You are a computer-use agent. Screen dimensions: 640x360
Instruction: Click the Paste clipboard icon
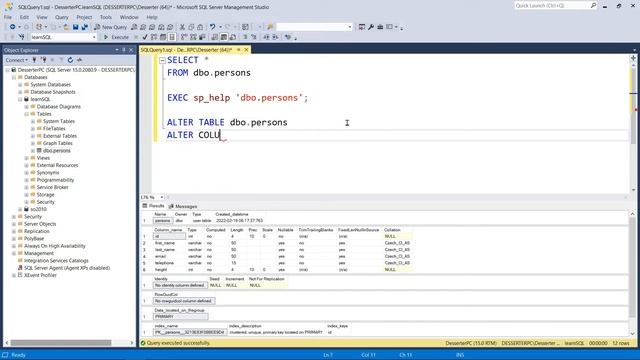pyautogui.click(x=200, y=27)
